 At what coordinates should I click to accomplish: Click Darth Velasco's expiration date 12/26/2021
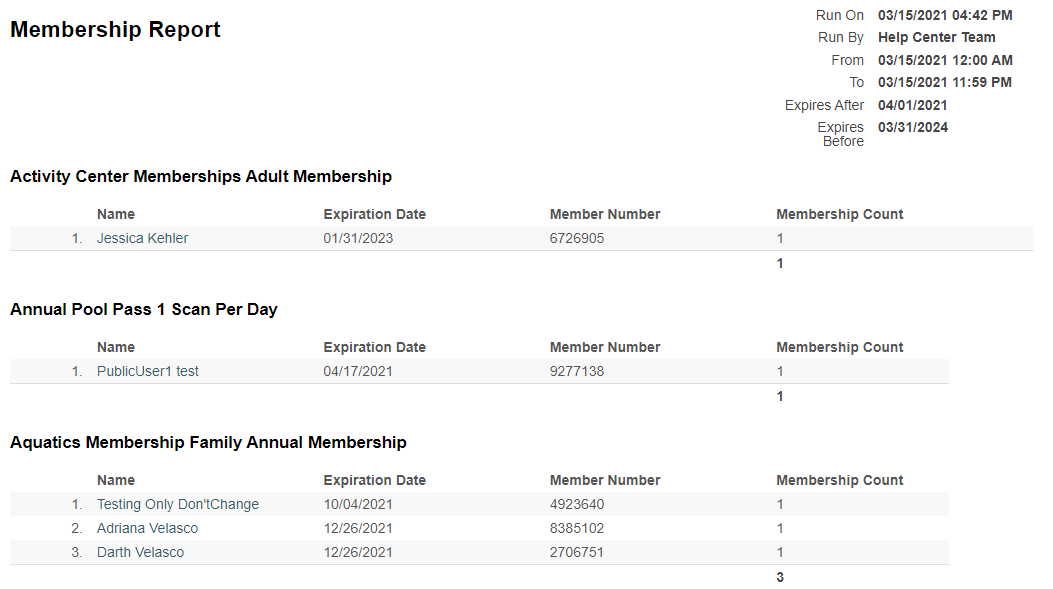click(358, 553)
